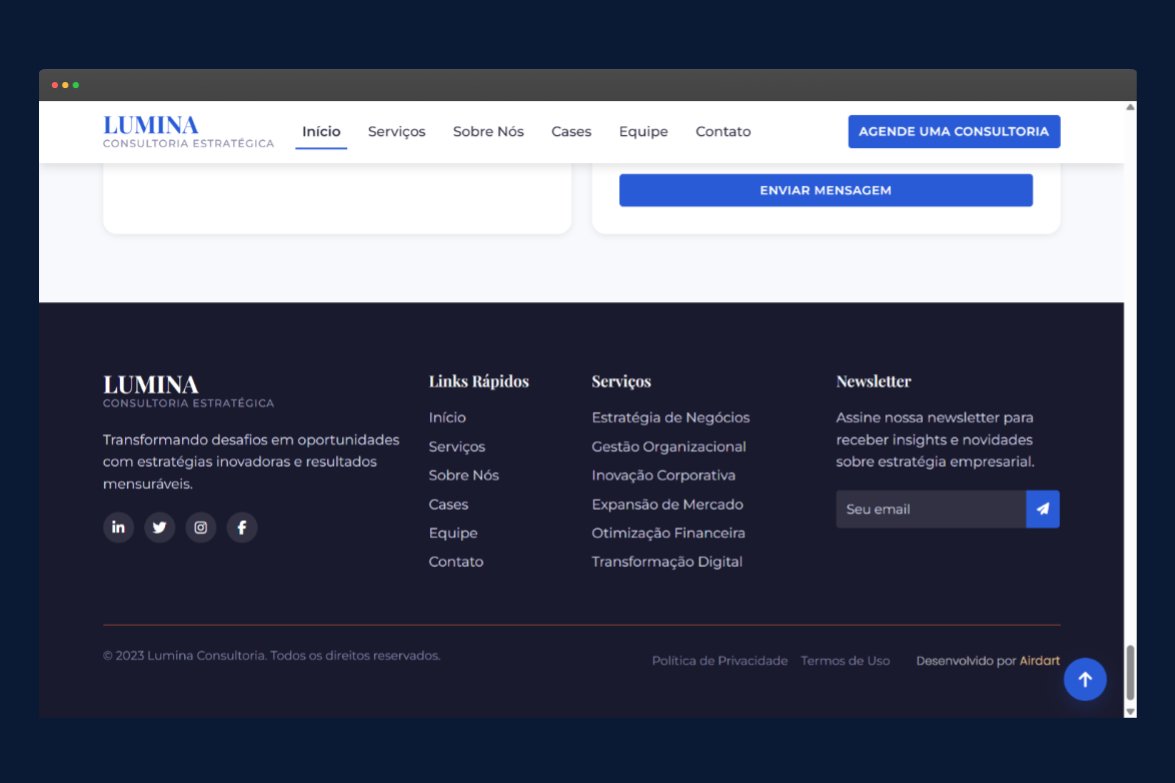Viewport: 1175px width, 783px height.
Task: Click Transformação Digital in Serviços column
Action: click(x=666, y=561)
